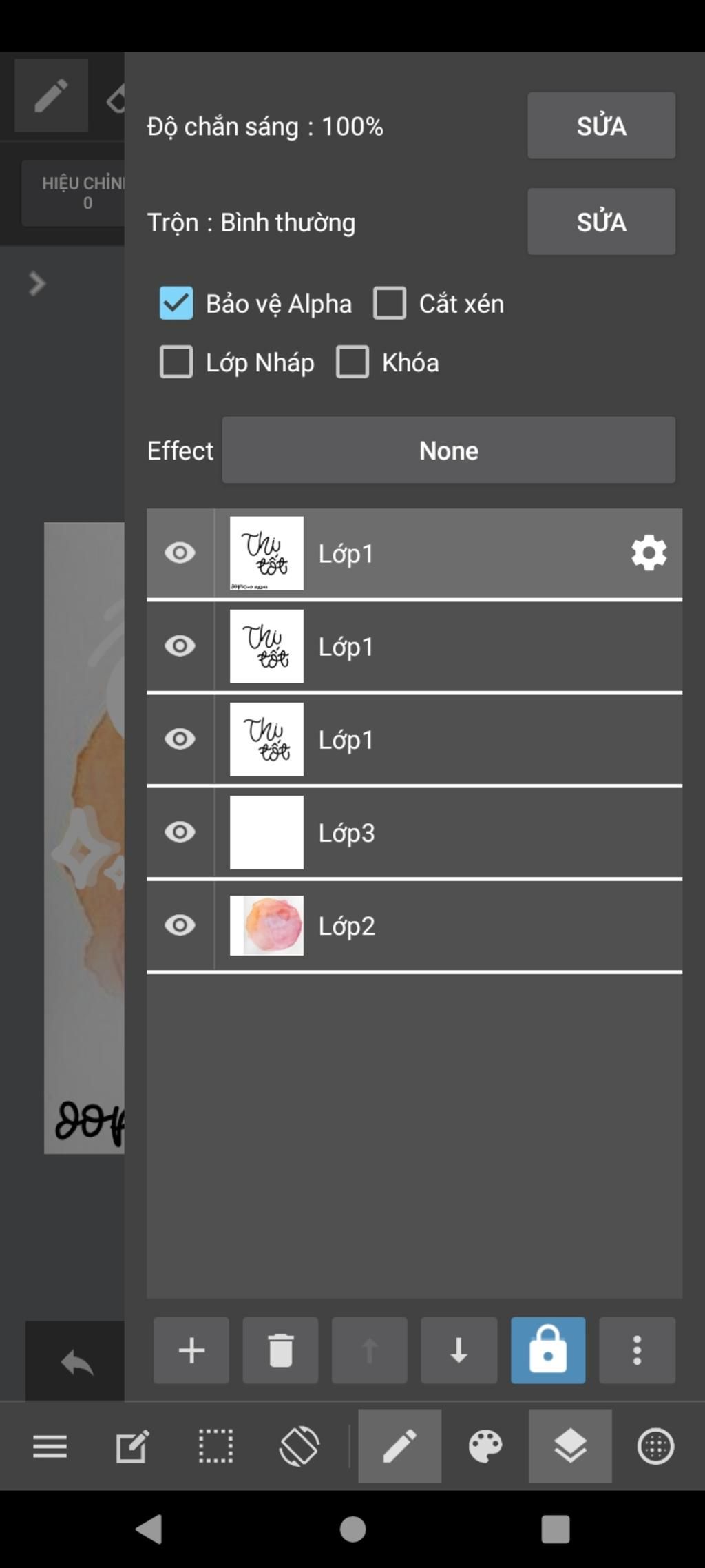
Task: Check the Khóa checkbox
Action: click(352, 362)
